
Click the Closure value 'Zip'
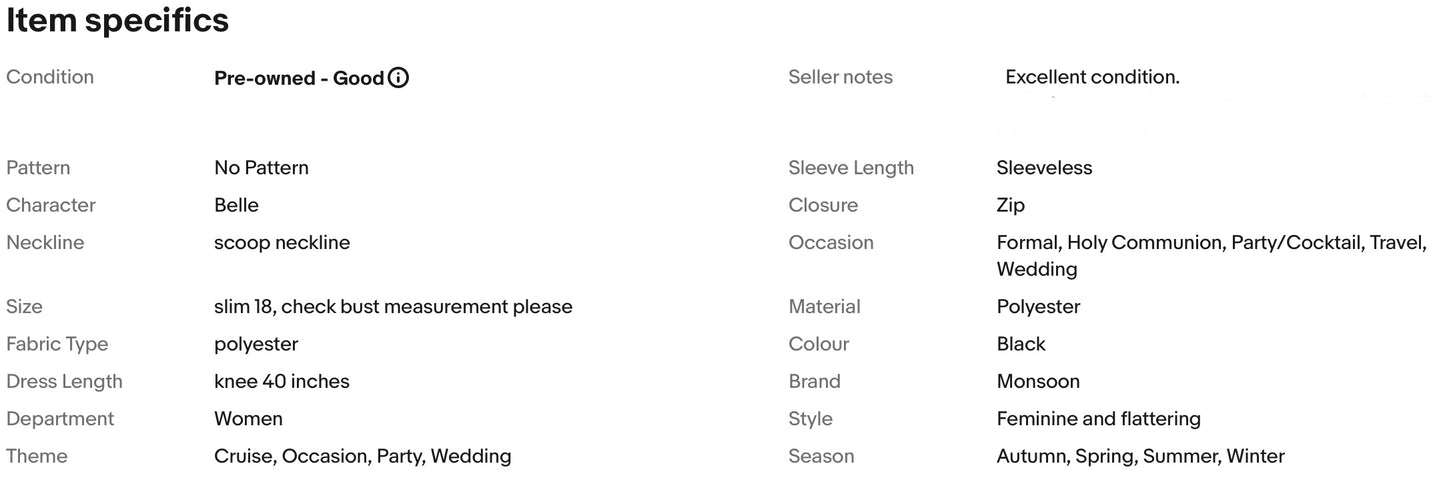point(1010,205)
